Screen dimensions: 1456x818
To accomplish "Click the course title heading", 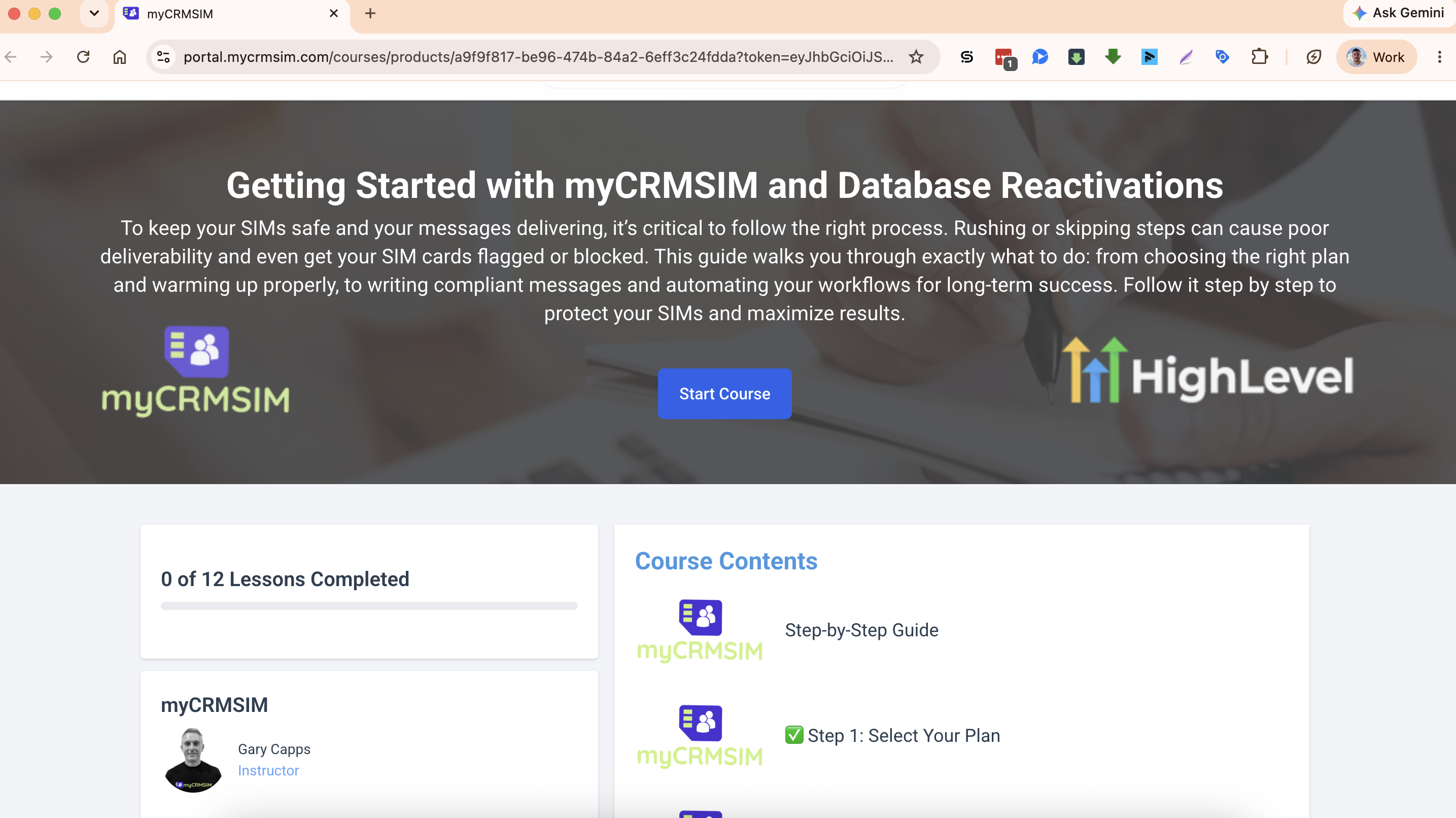I will pos(724,185).
